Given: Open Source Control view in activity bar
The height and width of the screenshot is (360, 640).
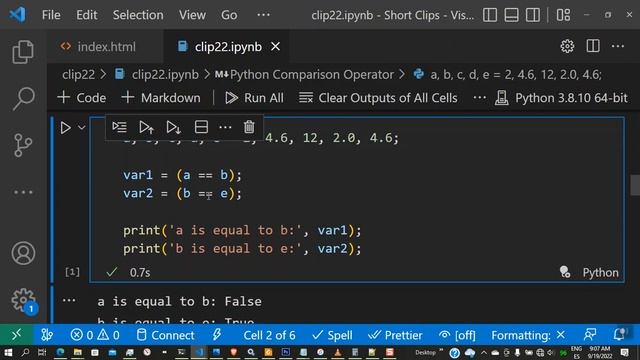Looking at the screenshot, I should click(23, 145).
